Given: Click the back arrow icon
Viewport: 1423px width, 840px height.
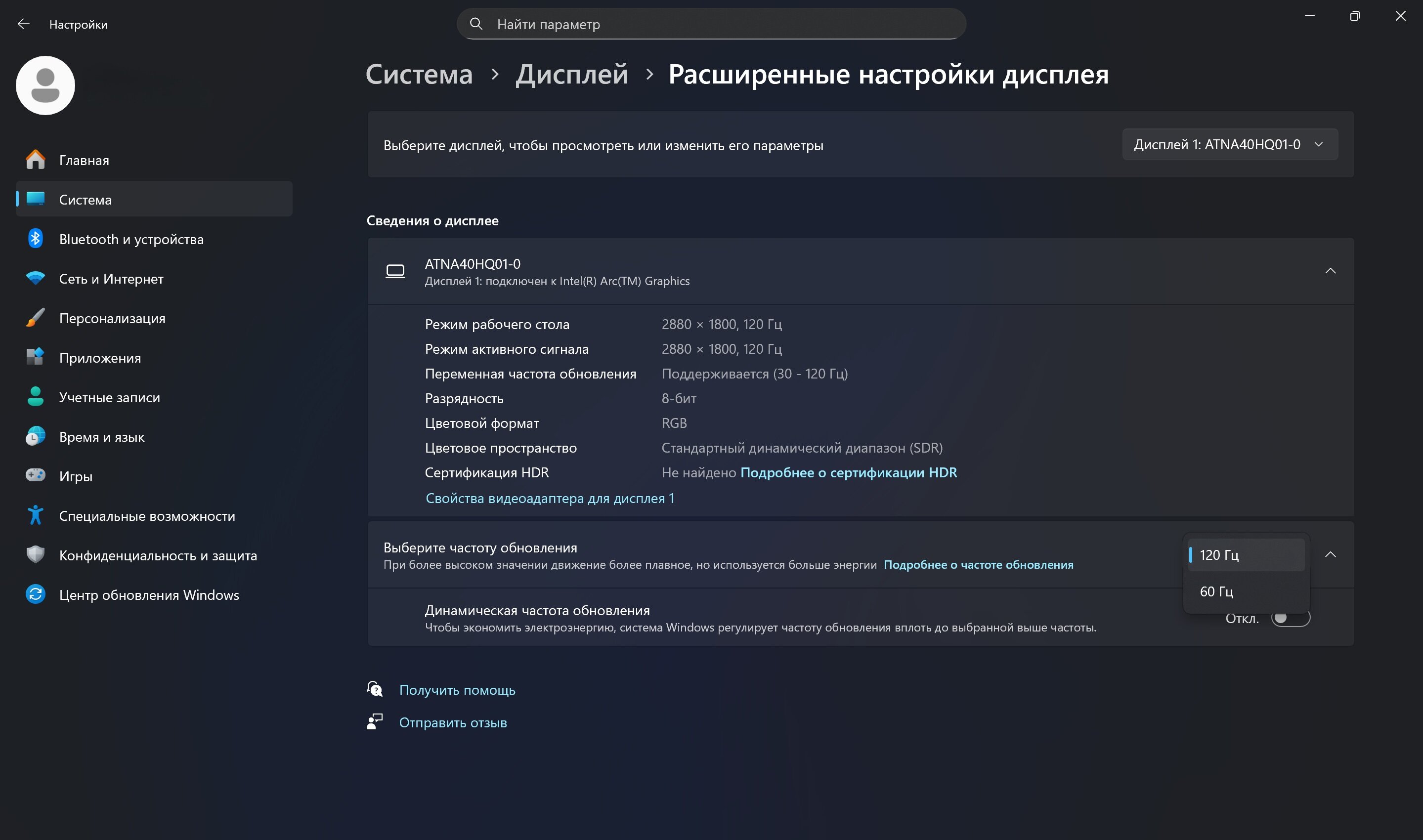Looking at the screenshot, I should pos(23,24).
